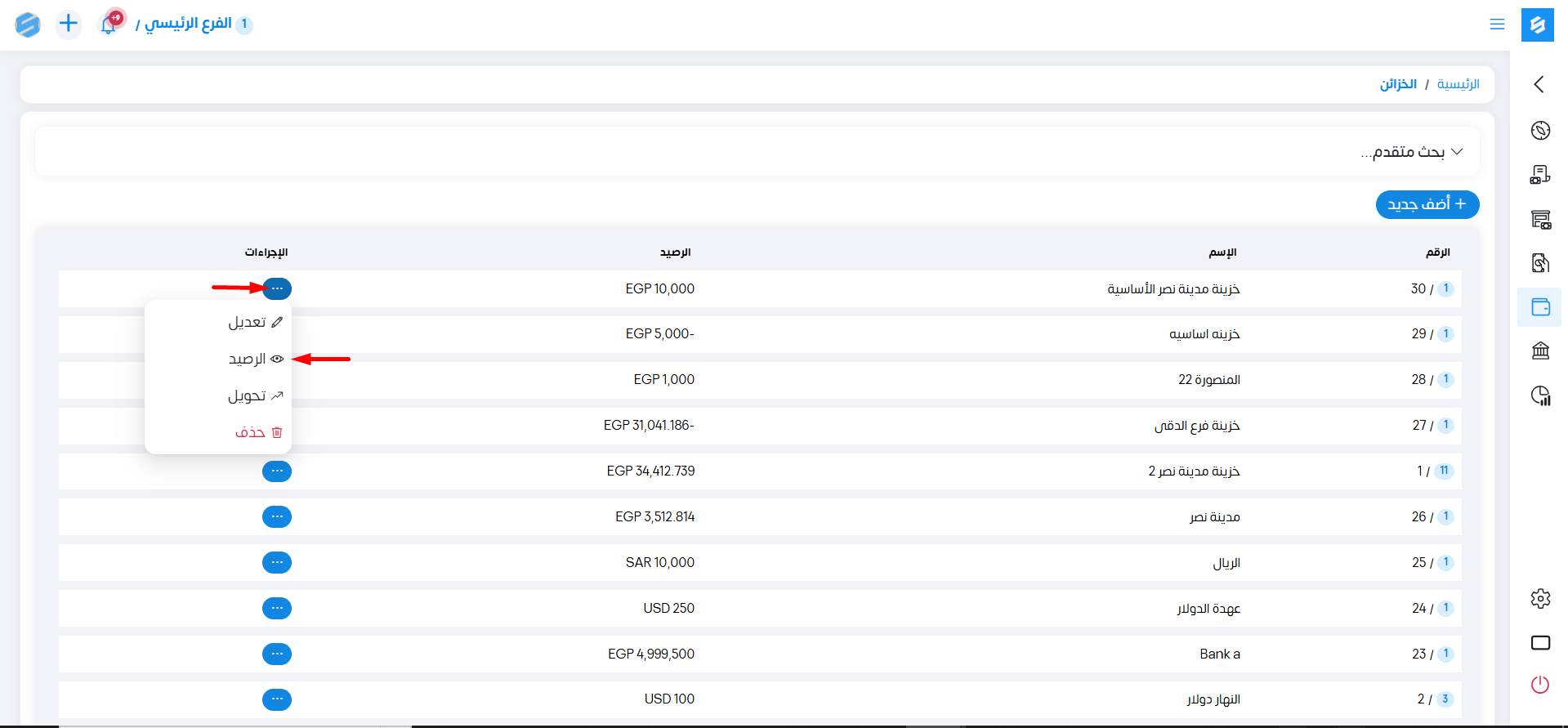Expand the بحث متقدم advanced search panel
Screen dimensions: 1568x728
[x=1412, y=152]
